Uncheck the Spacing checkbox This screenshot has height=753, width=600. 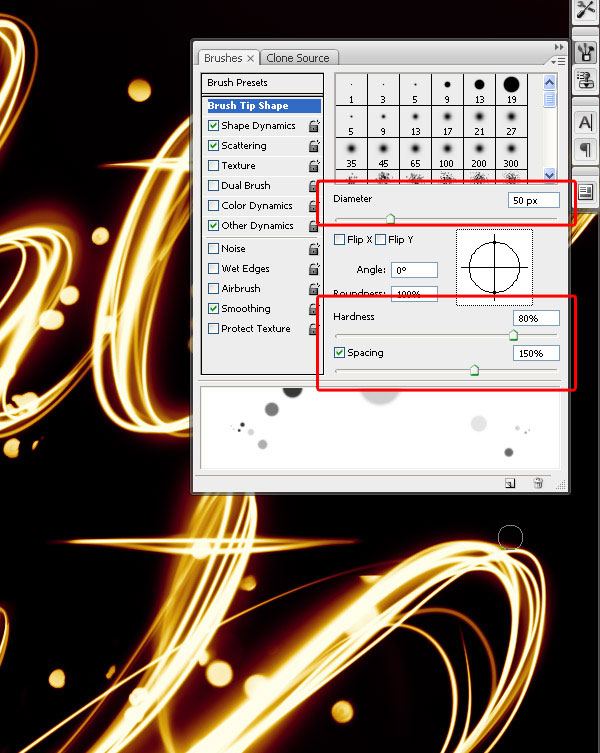(x=340, y=353)
